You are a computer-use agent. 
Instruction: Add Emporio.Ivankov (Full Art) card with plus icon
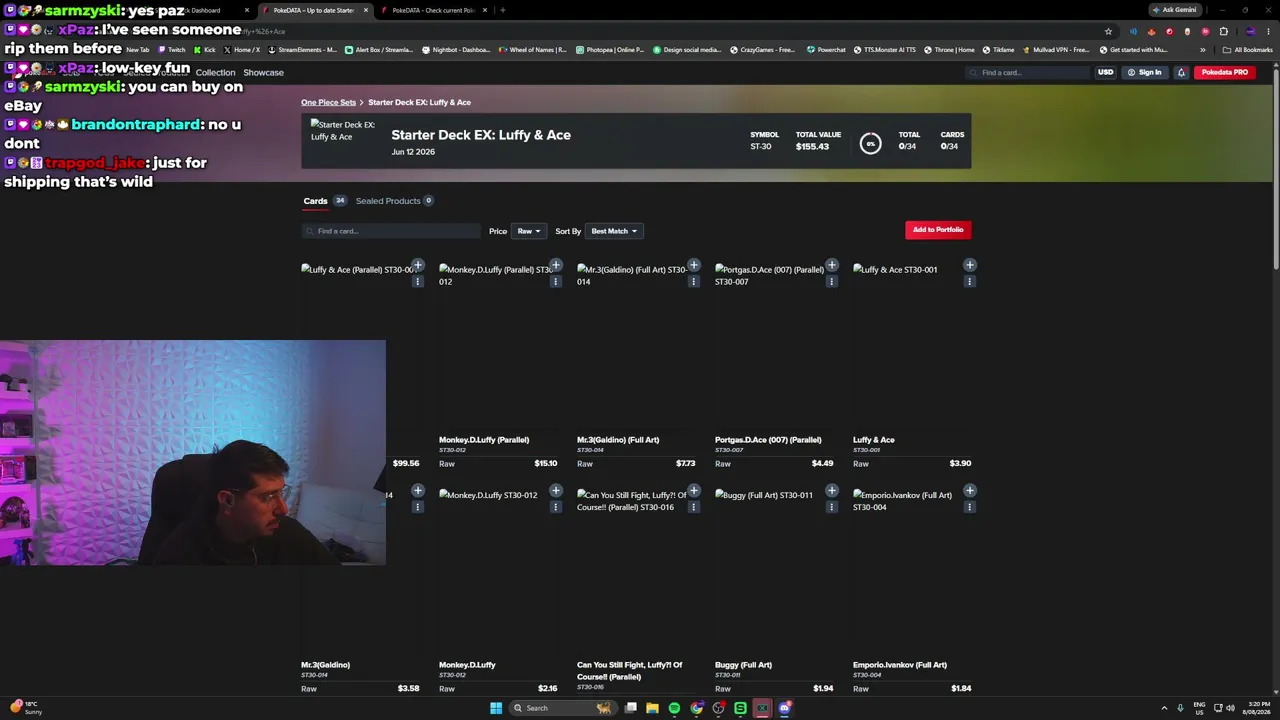pos(970,490)
